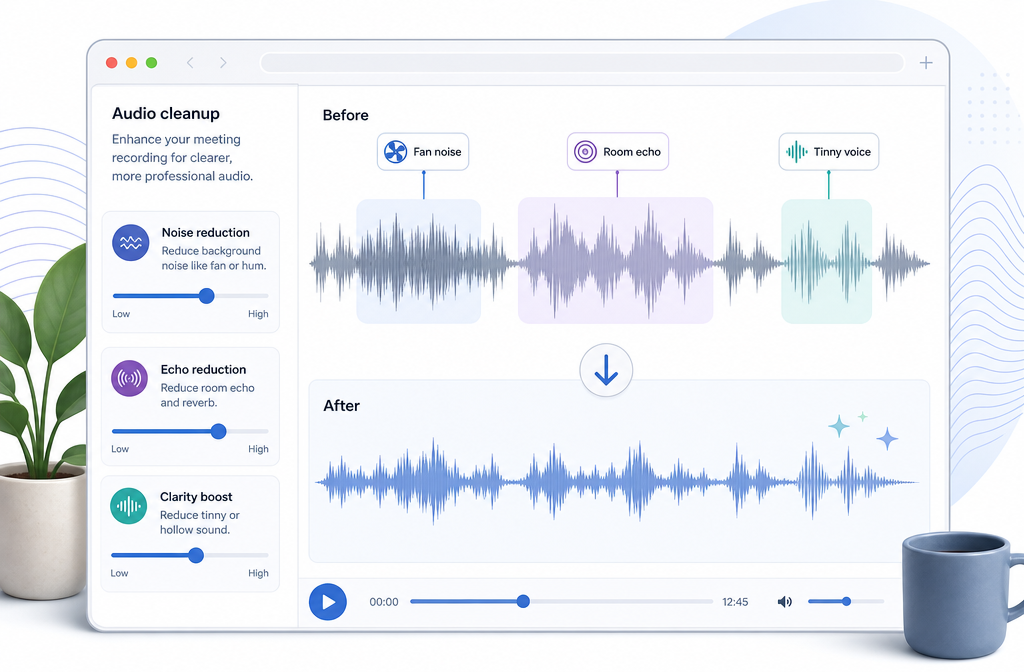This screenshot has height=672, width=1024.
Task: Click the 00:00 elapsed time
Action: [384, 602]
